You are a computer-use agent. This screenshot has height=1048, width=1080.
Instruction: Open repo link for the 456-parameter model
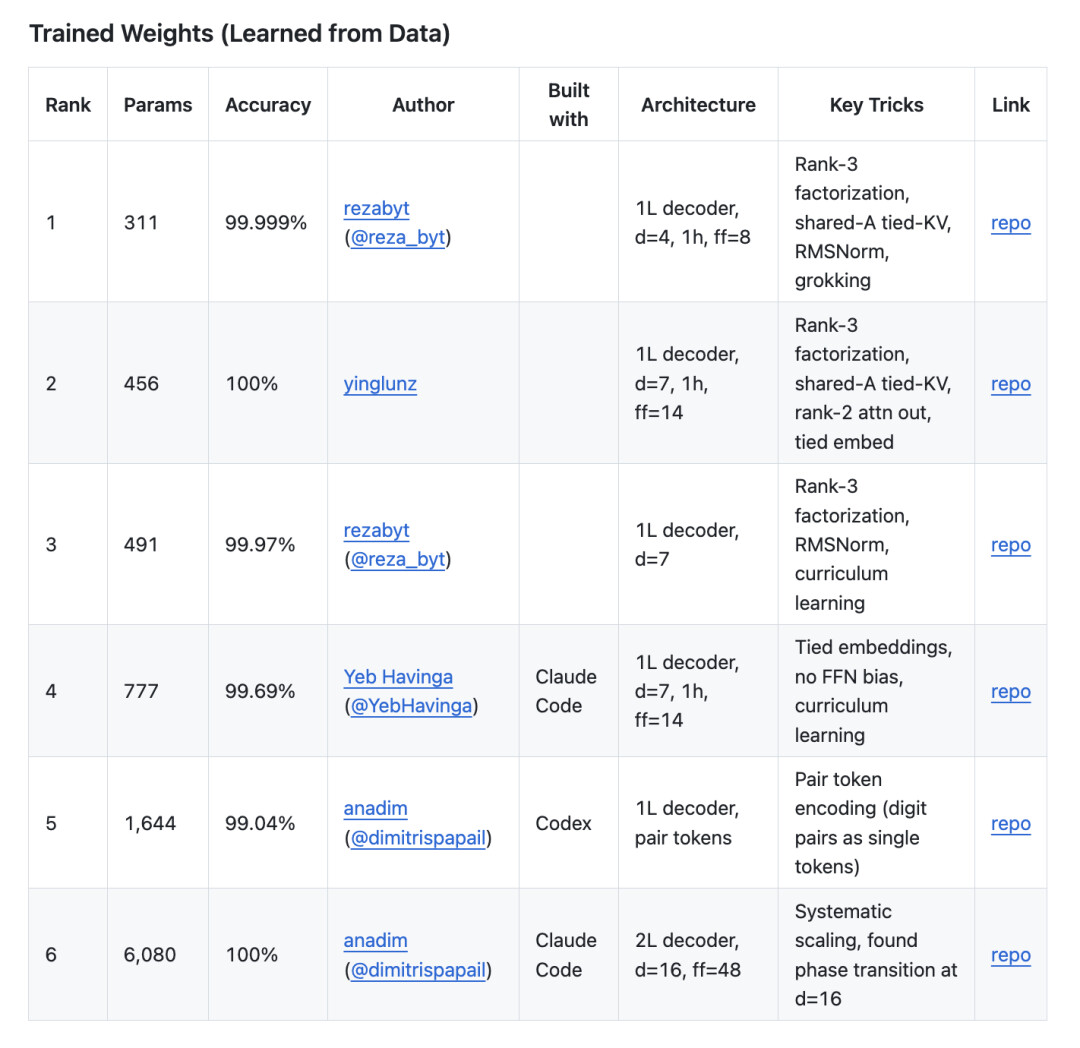[x=1010, y=384]
